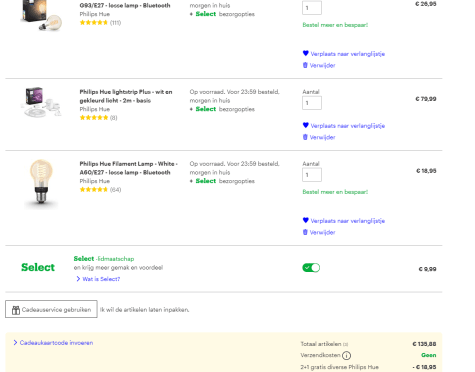Move A60/E27 Filament Lamp to verlanglijstje
Viewport: 475px width, 372px height.
pyautogui.click(x=348, y=221)
